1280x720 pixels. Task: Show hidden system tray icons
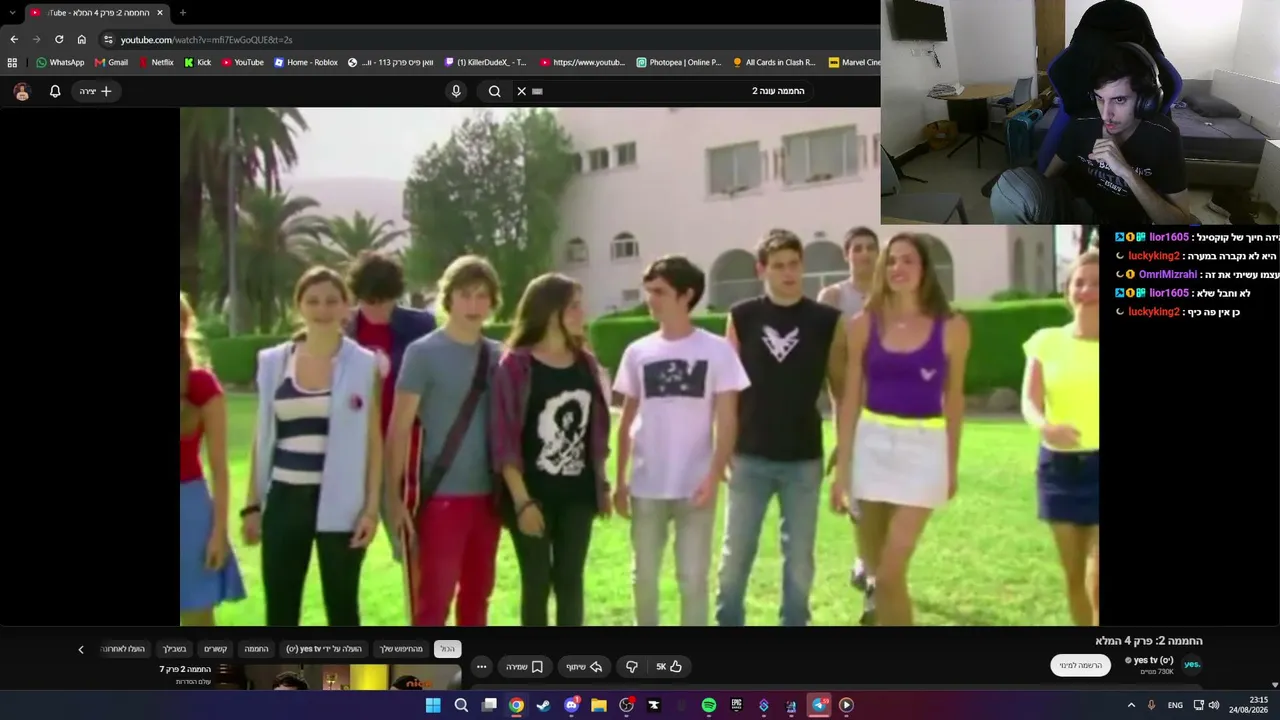tap(1131, 705)
